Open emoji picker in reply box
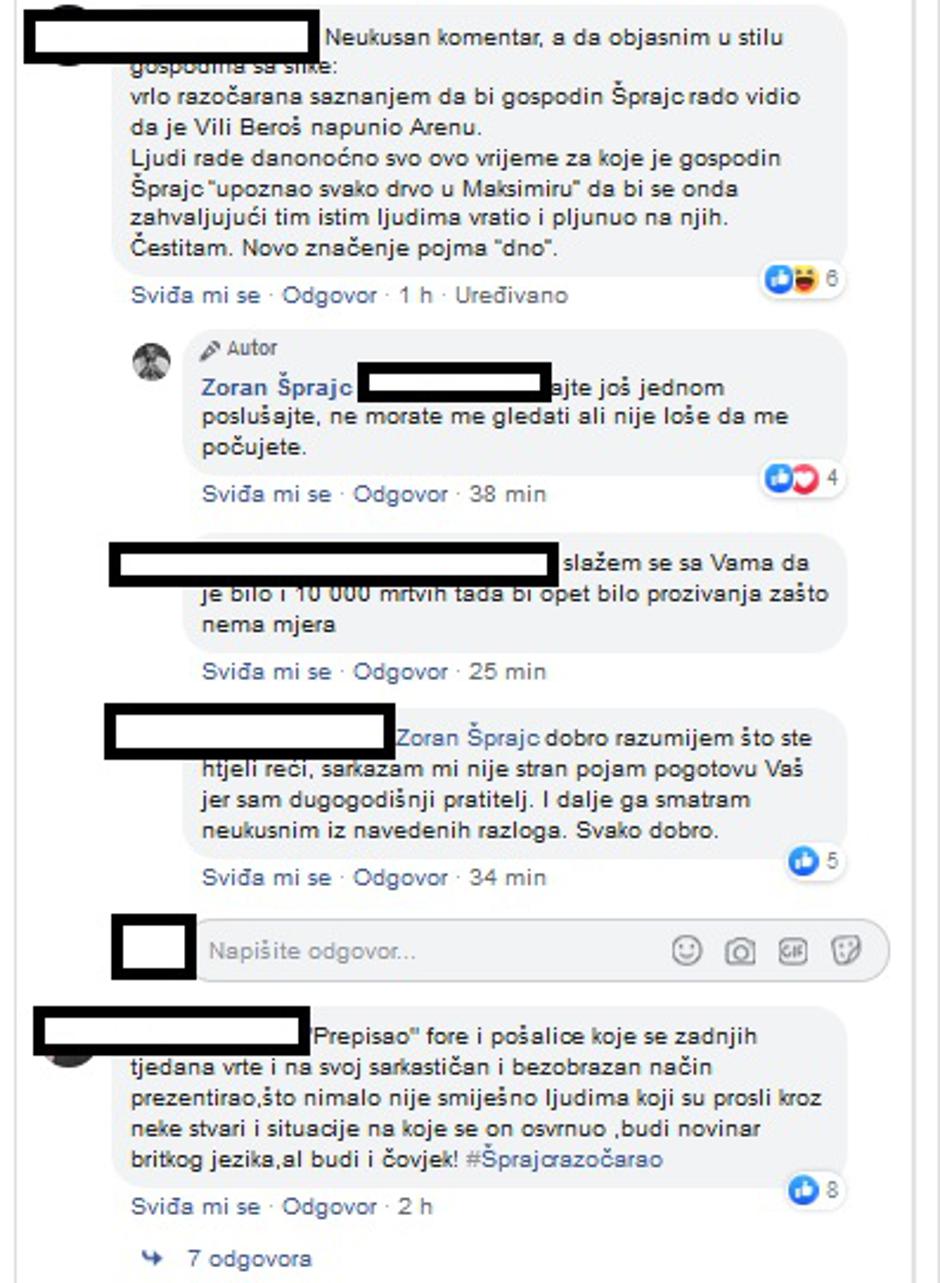The width and height of the screenshot is (940, 1283). click(687, 950)
